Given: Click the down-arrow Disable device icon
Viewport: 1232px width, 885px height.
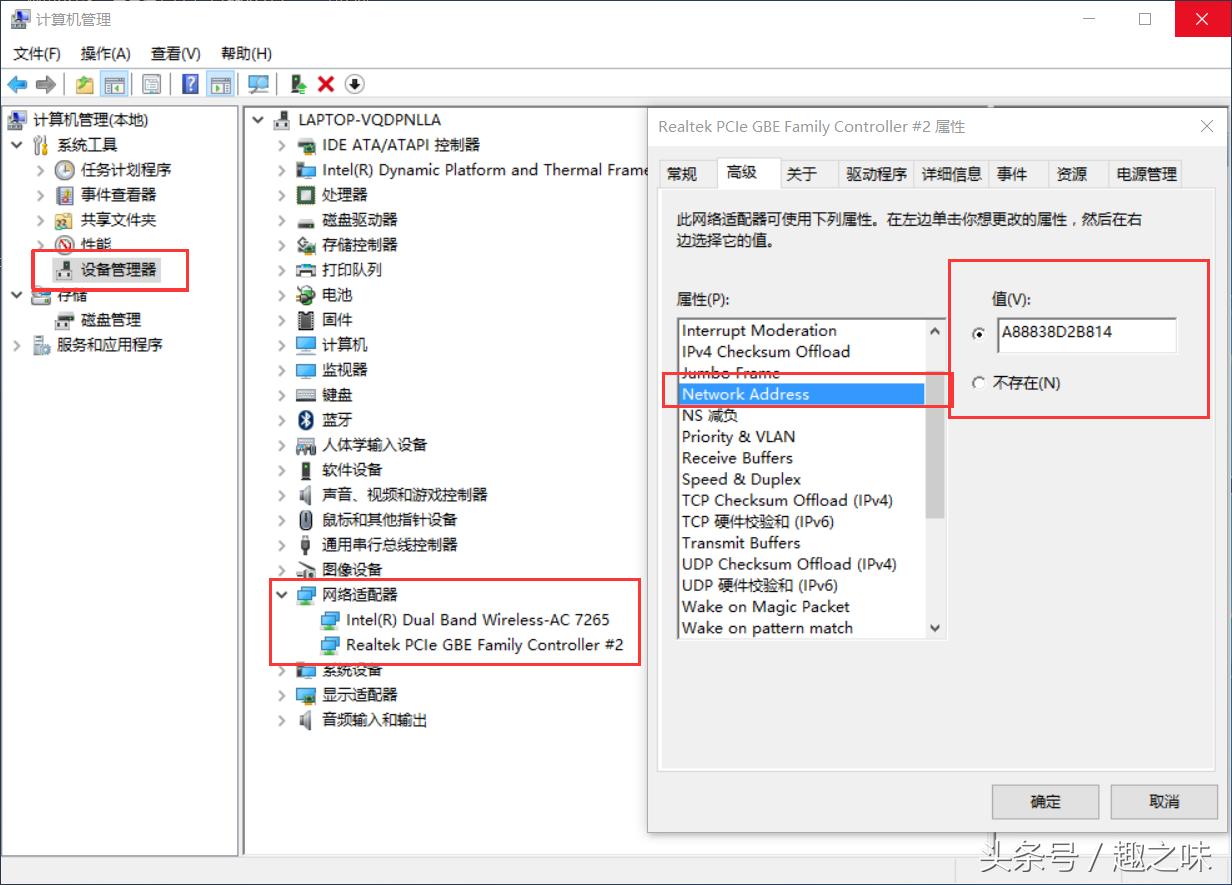Looking at the screenshot, I should (x=355, y=85).
